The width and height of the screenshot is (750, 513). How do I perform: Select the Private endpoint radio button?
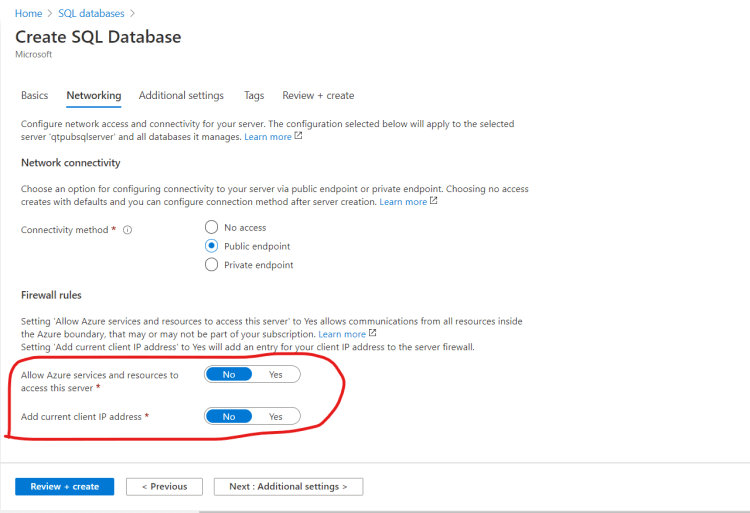211,264
